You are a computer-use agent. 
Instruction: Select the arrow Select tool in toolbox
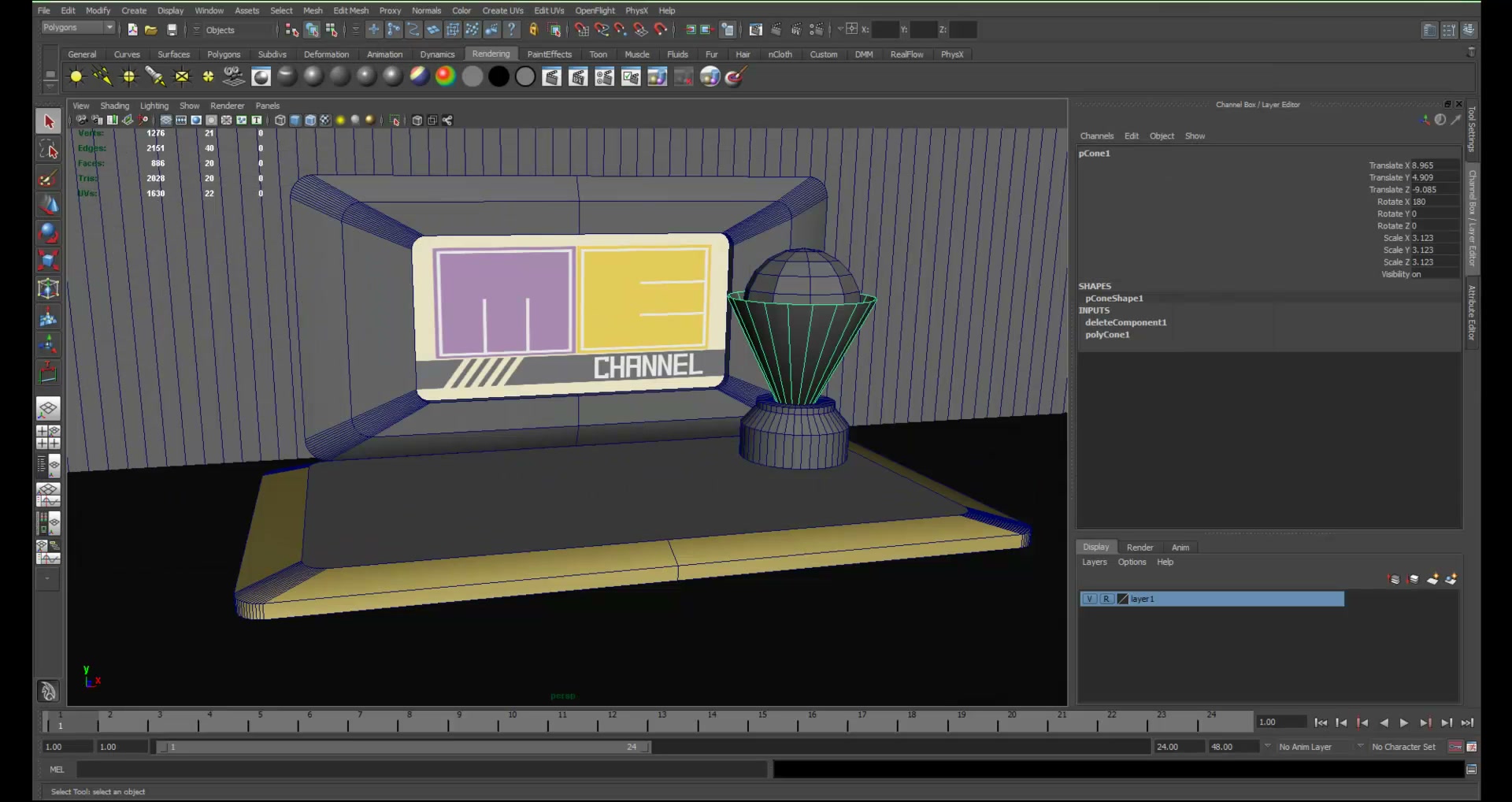48,121
